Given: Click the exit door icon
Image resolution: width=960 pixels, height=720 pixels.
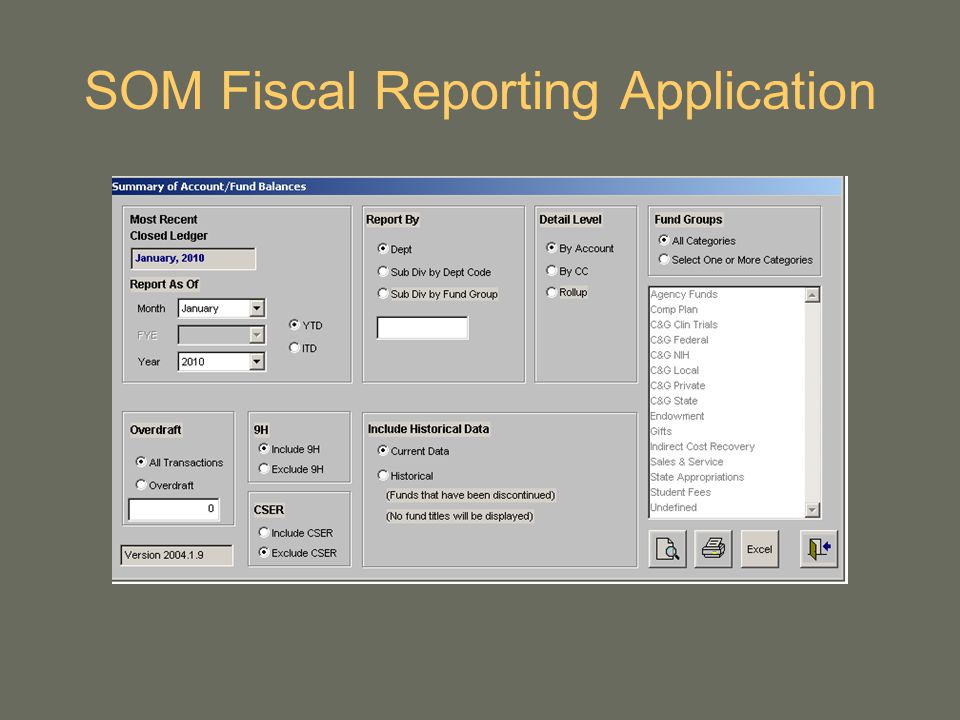Looking at the screenshot, I should pyautogui.click(x=819, y=549).
